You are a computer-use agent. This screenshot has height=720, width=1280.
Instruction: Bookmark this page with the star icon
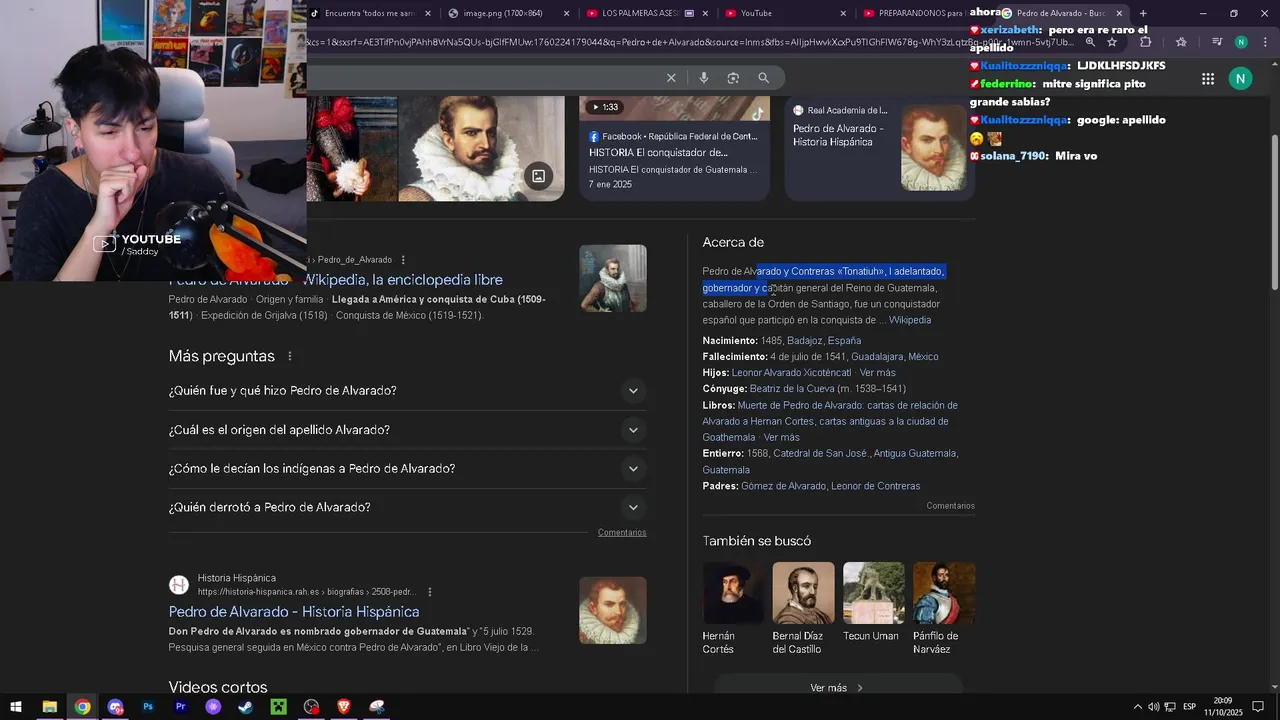(1112, 42)
